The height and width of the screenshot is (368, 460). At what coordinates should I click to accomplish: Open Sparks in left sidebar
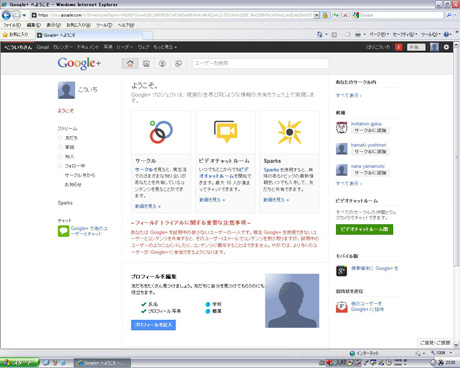(65, 203)
